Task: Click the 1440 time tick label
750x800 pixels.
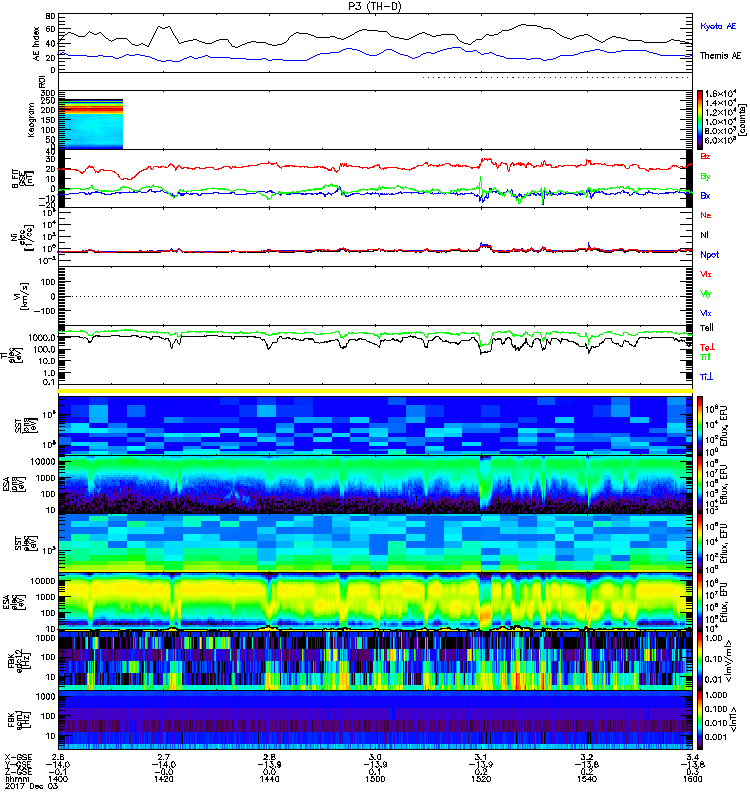Action: (269, 779)
